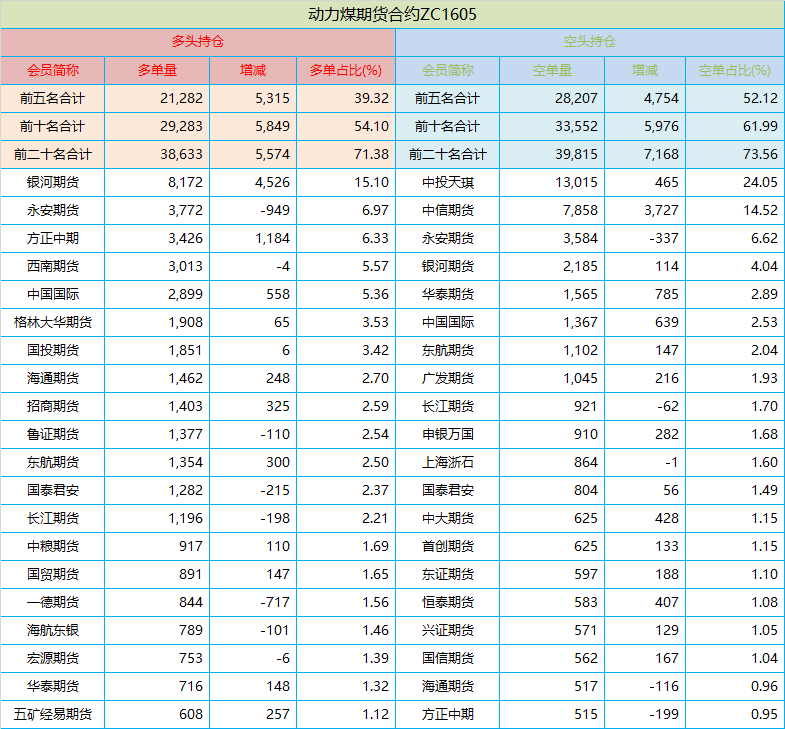The image size is (785, 729).
Task: Click long volume 3,426 for 方正中期
Action: tap(185, 238)
